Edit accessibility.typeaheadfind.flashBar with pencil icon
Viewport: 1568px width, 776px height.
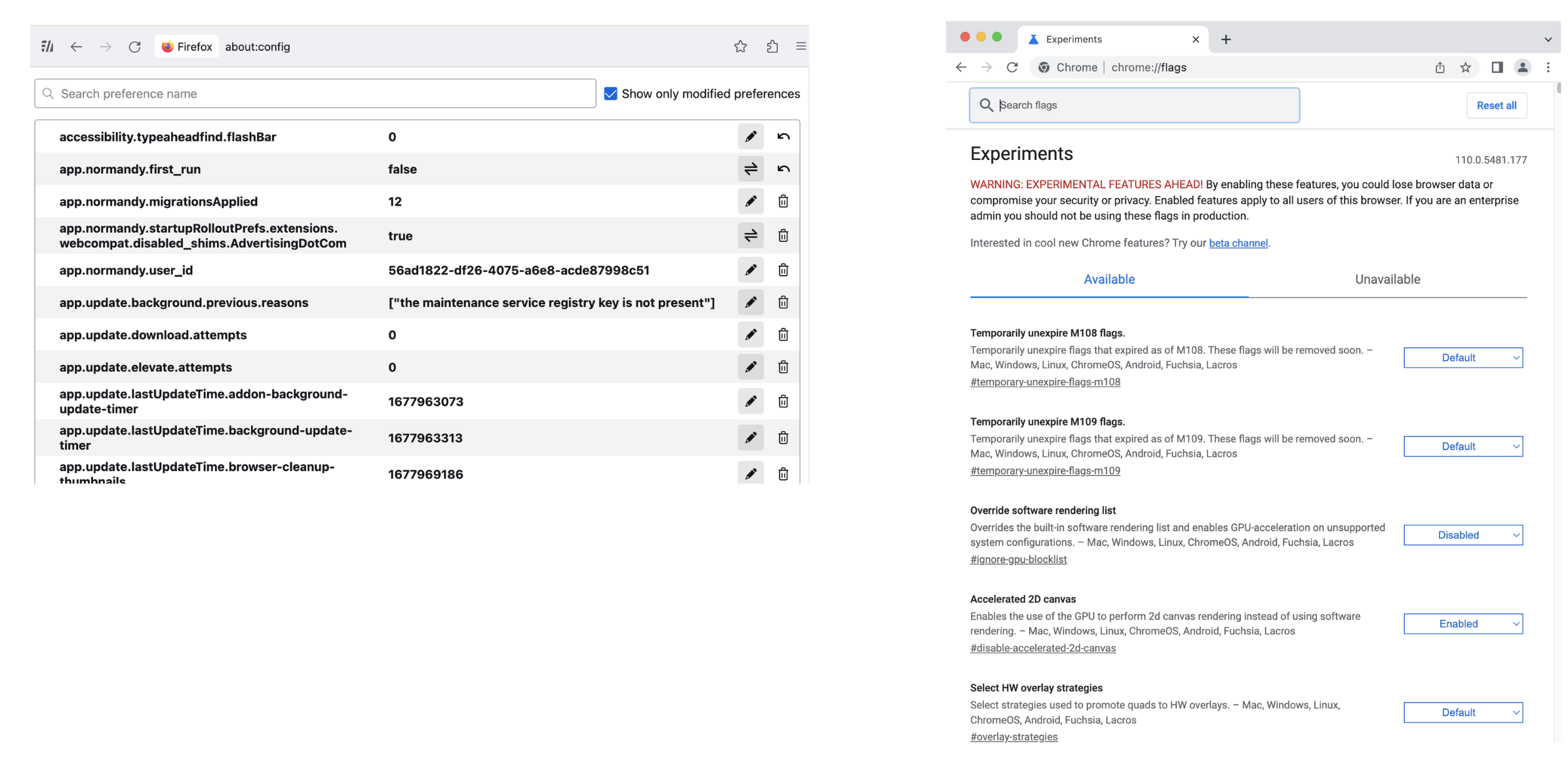751,136
